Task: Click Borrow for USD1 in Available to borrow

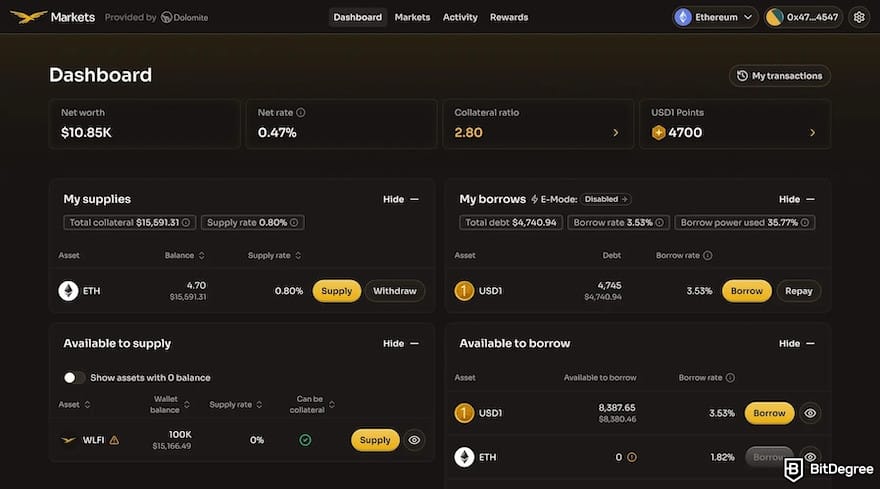Action: [x=769, y=413]
